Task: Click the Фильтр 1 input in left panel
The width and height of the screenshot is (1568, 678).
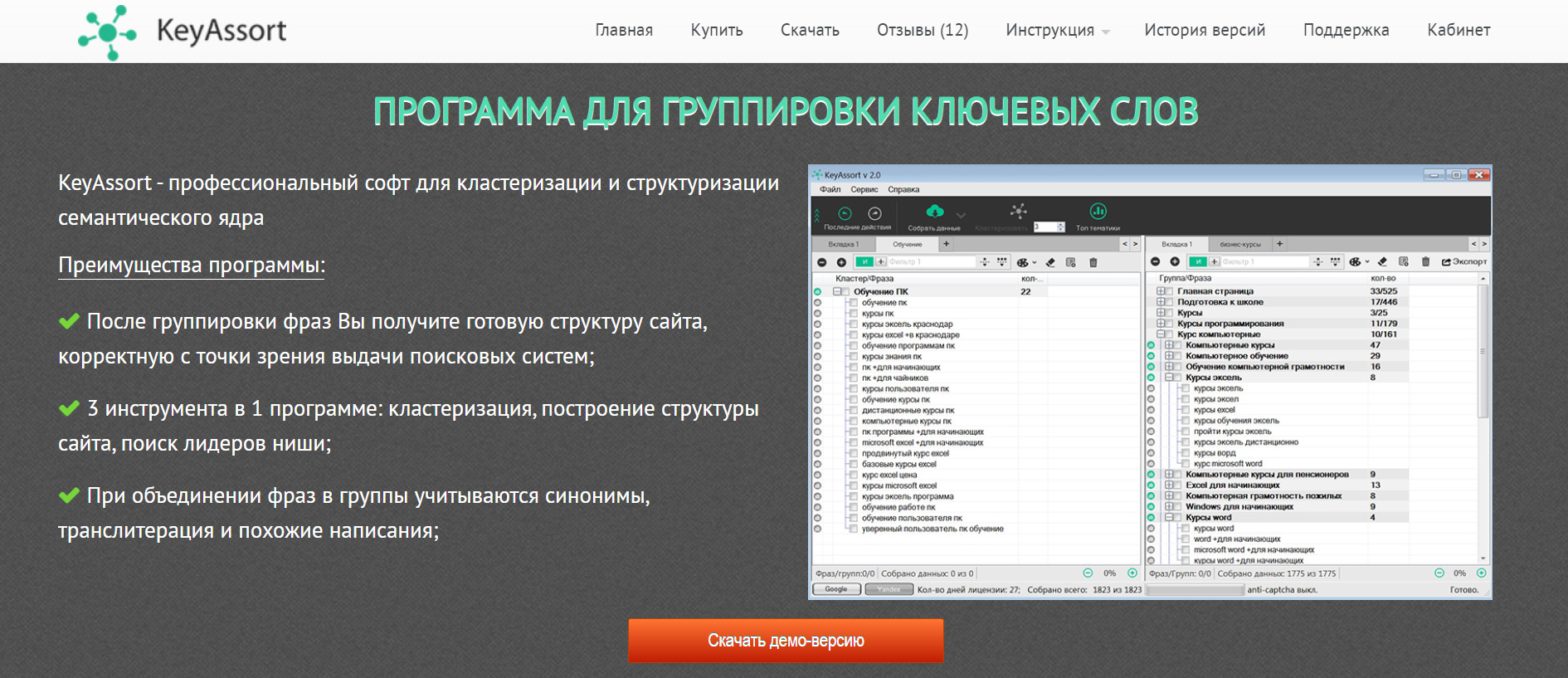Action: pos(932,262)
